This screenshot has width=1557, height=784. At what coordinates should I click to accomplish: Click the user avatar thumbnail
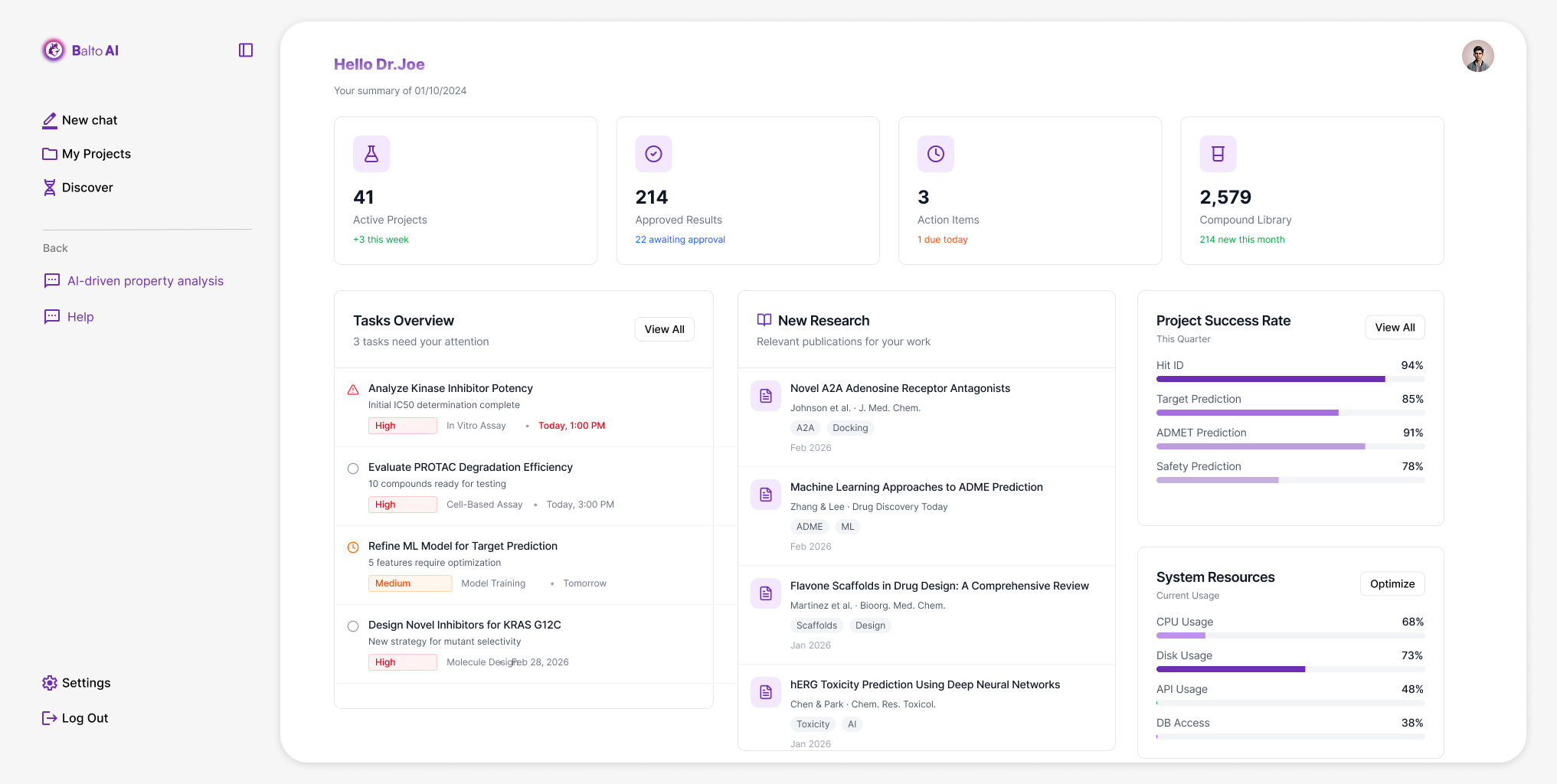point(1477,56)
